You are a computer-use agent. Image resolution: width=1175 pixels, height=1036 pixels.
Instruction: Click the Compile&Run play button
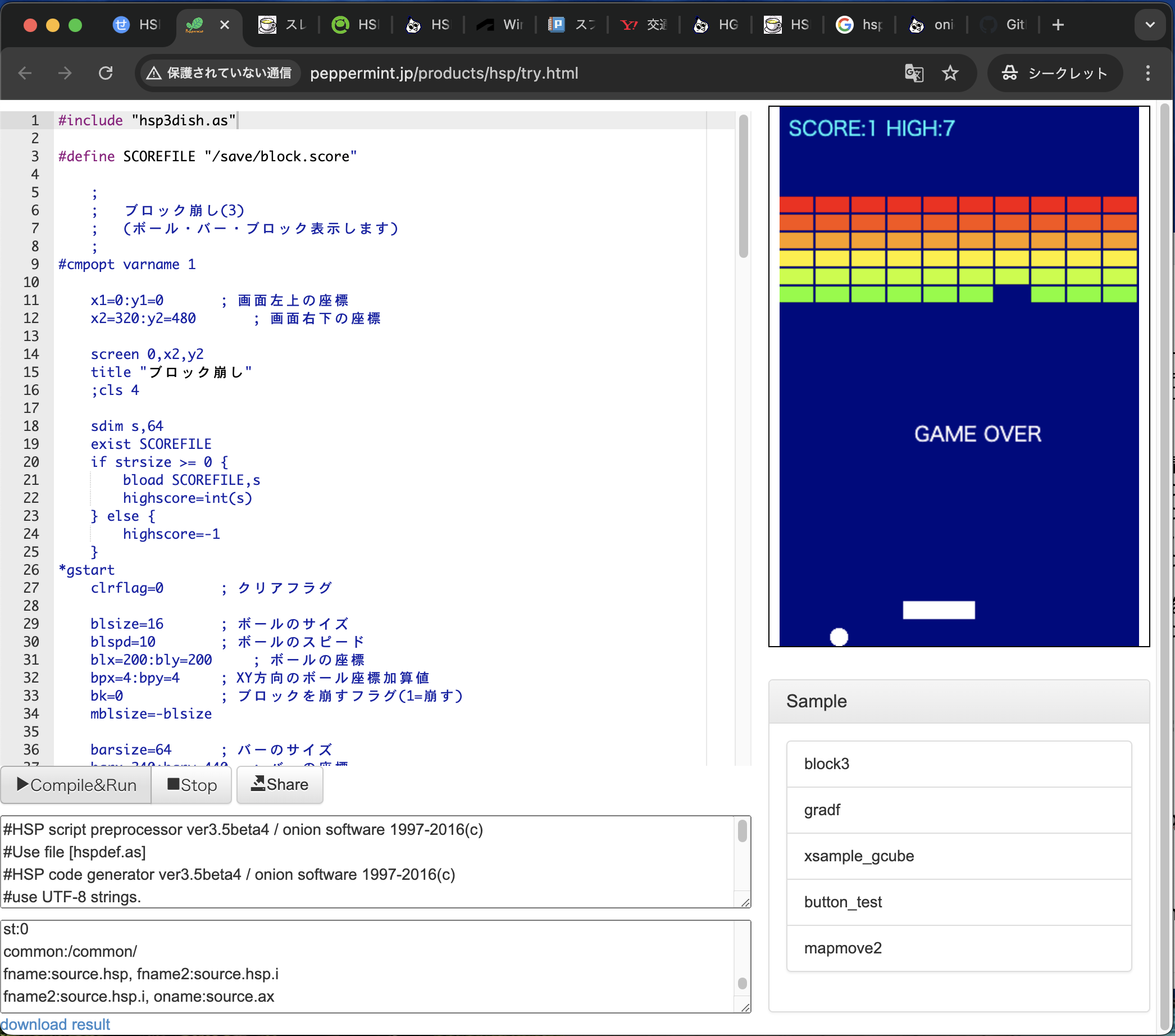click(x=76, y=785)
